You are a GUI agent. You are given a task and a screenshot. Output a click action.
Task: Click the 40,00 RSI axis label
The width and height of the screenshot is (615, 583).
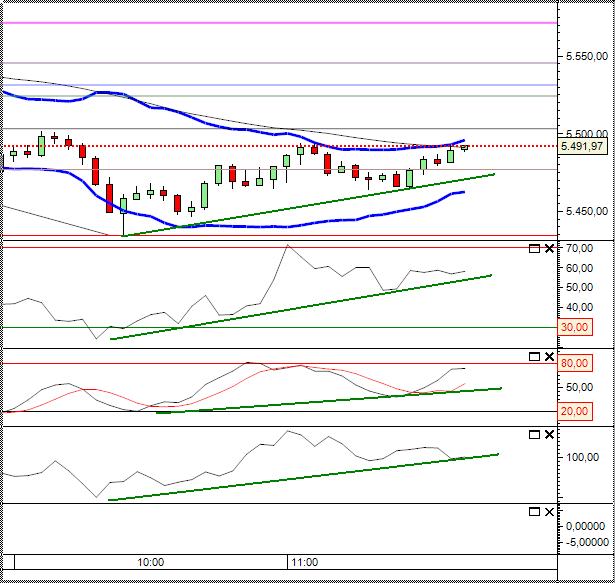579,308
